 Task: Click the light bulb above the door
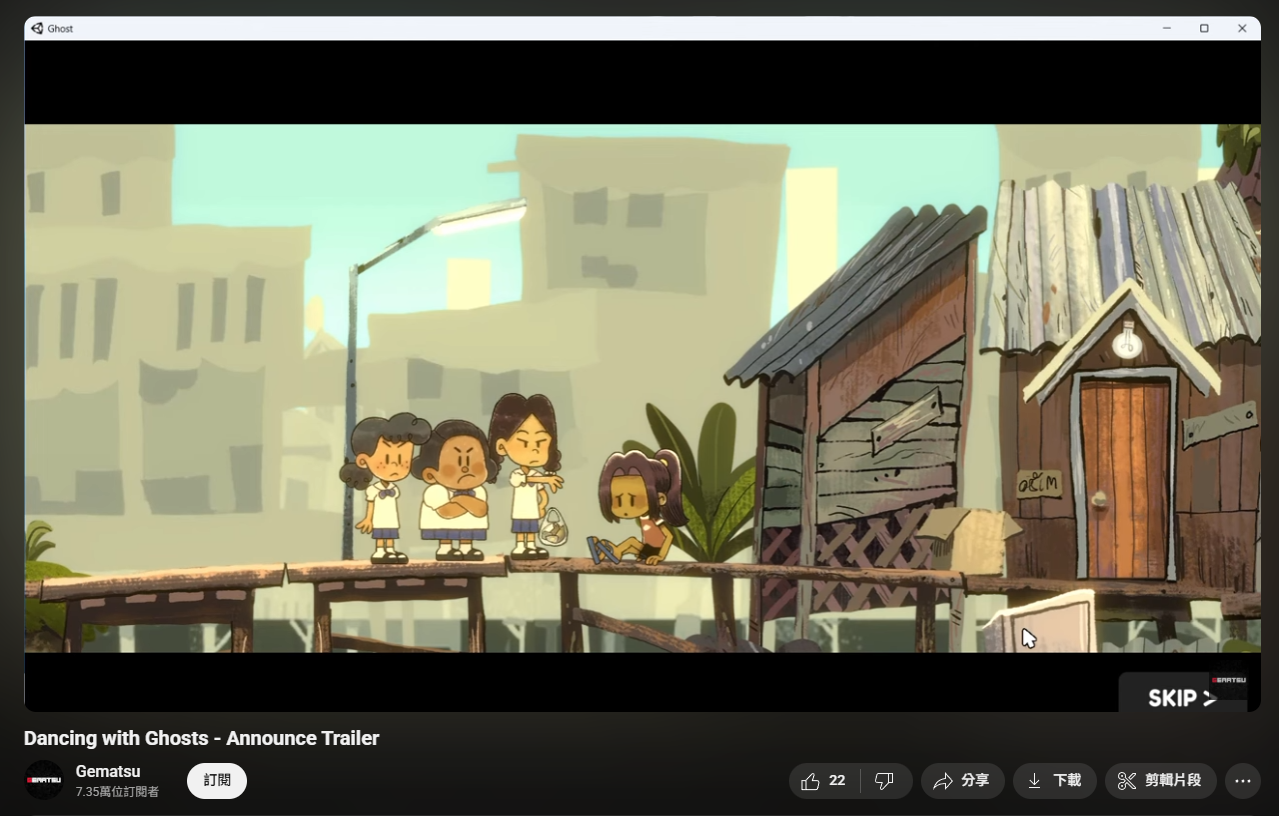click(x=1127, y=344)
